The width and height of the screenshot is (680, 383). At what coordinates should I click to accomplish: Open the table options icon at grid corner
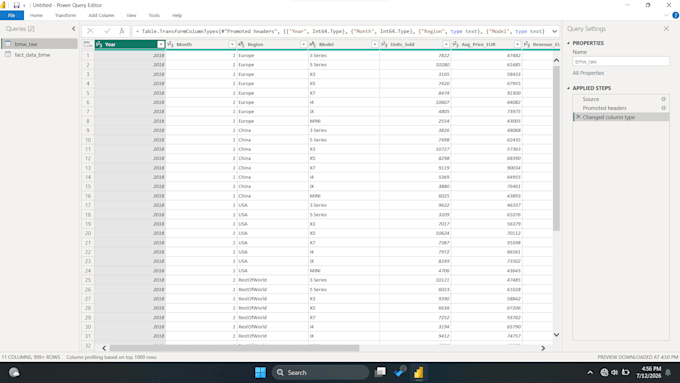point(88,44)
